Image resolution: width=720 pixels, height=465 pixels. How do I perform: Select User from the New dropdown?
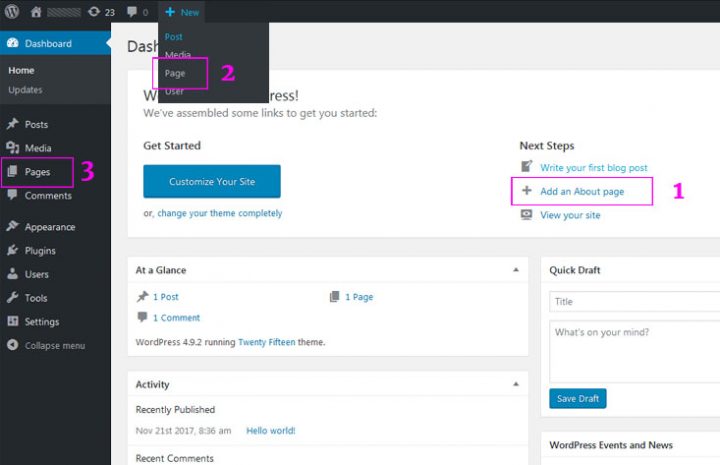coord(174,91)
